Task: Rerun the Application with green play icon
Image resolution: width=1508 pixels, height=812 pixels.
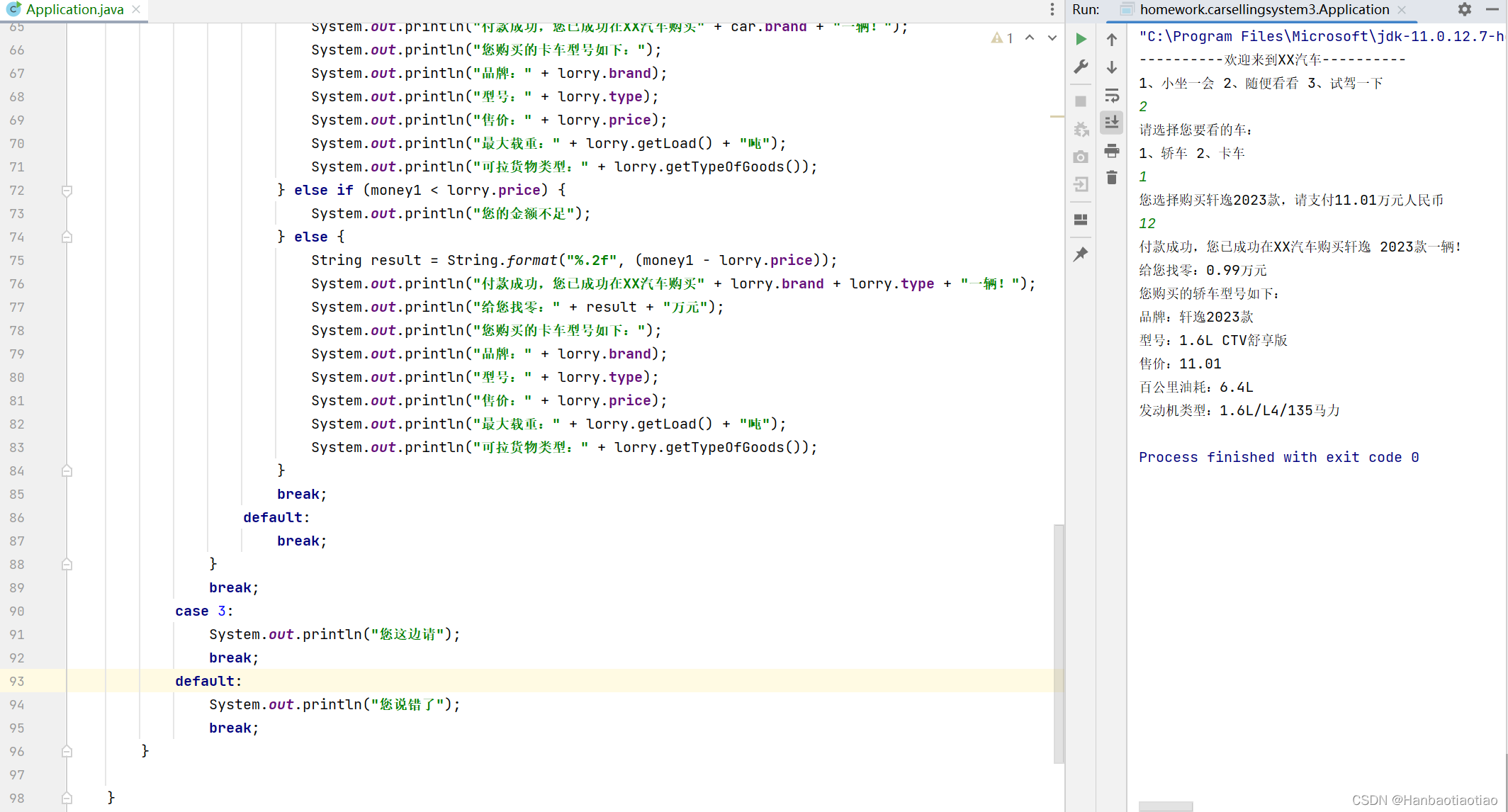Action: [1081, 39]
